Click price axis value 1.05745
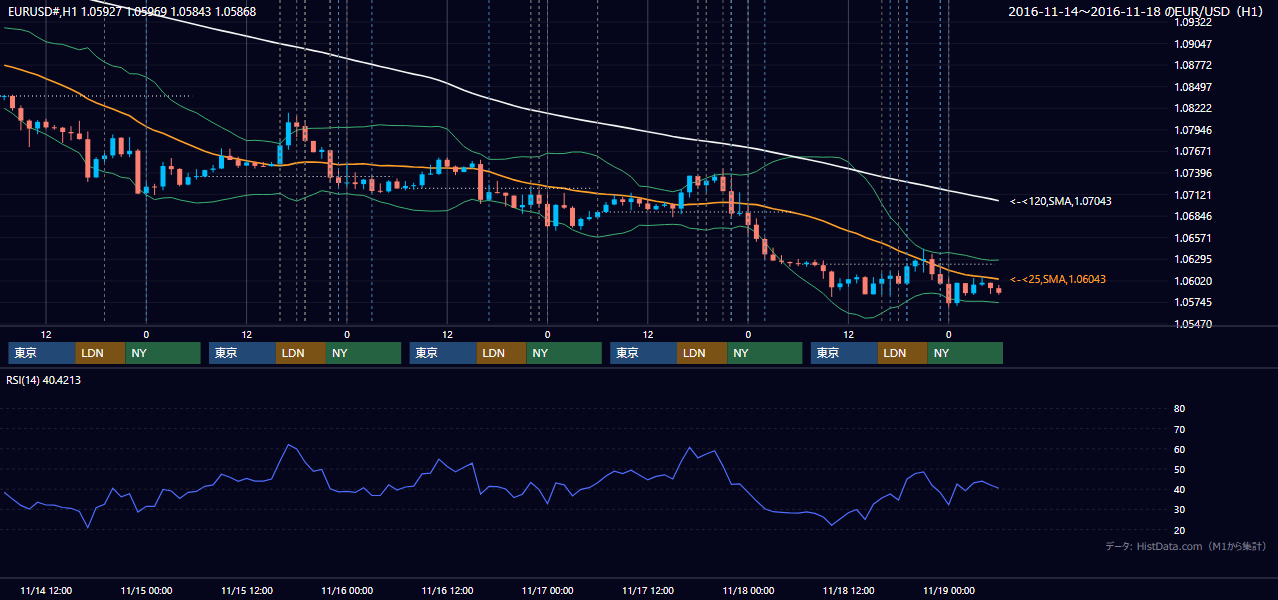The height and width of the screenshot is (600, 1278). tap(1192, 303)
